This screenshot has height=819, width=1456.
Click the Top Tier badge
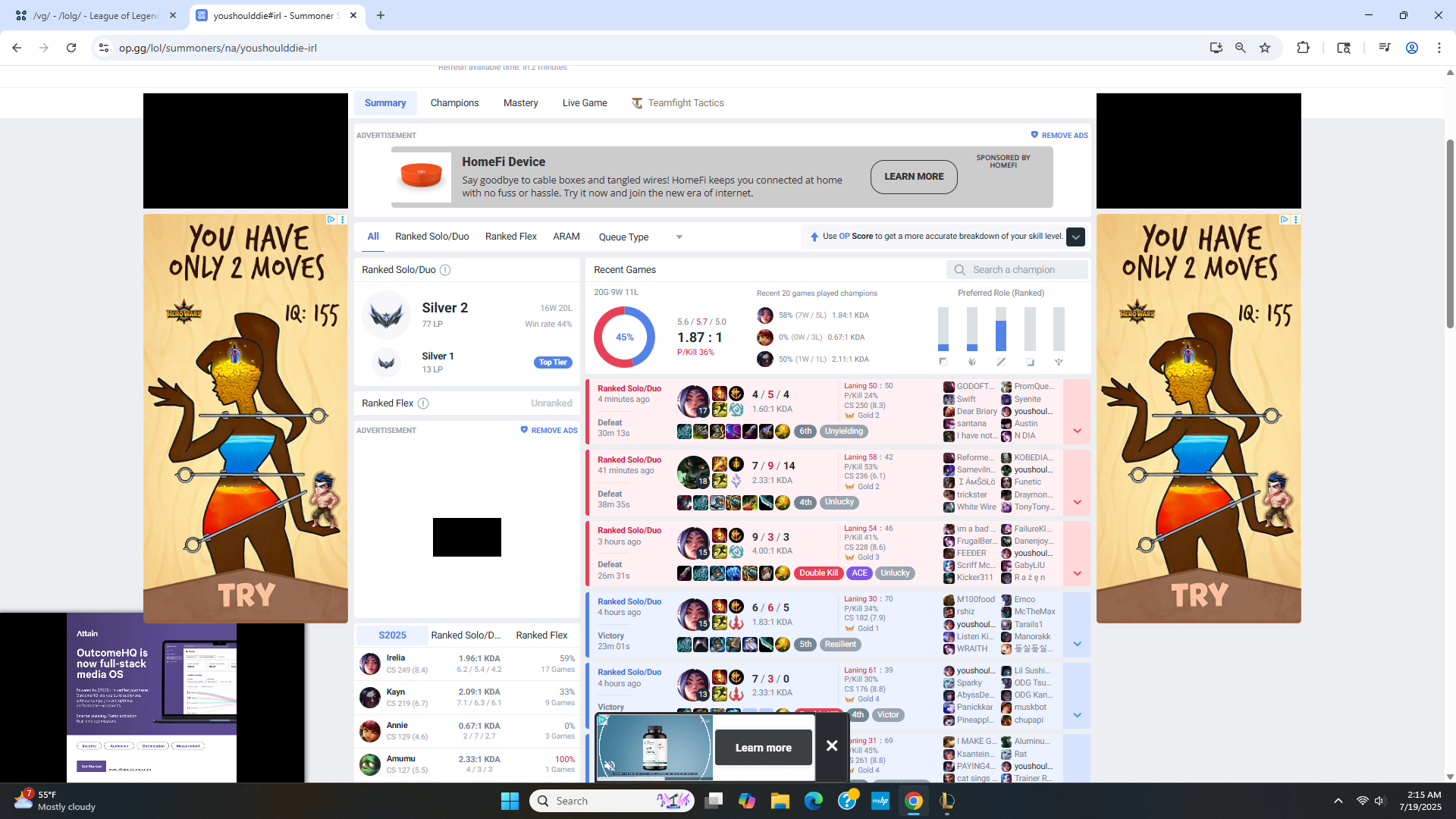coord(553,362)
